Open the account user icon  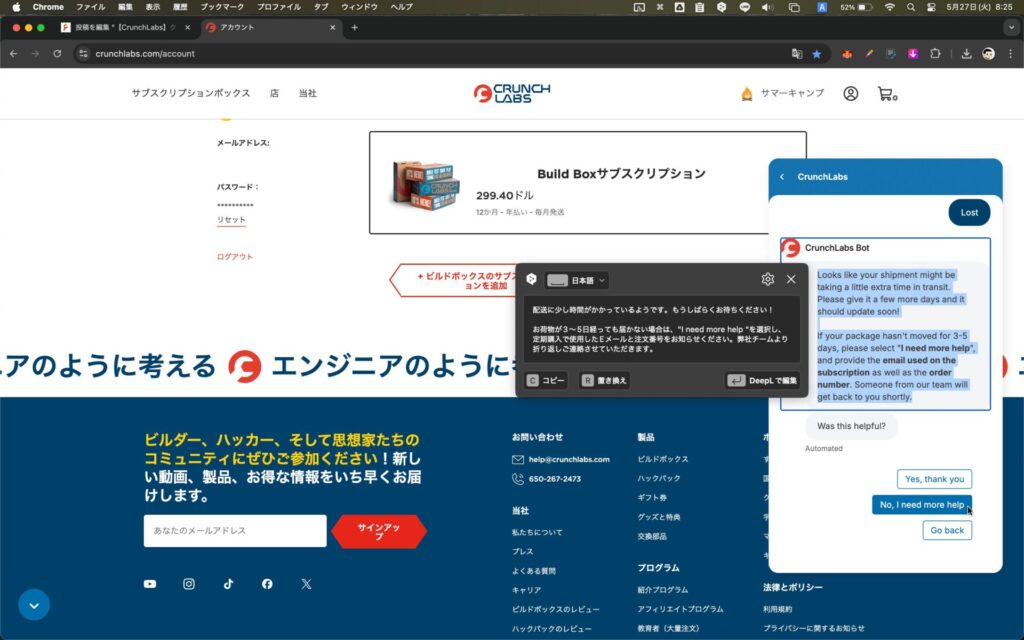pyautogui.click(x=850, y=93)
